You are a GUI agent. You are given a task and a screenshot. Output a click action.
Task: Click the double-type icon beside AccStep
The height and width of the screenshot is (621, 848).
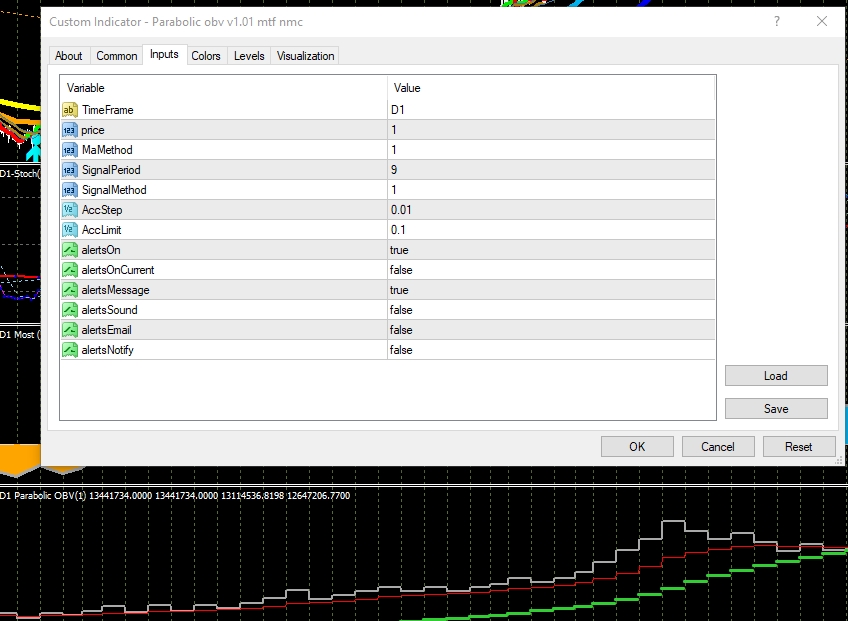(x=70, y=210)
